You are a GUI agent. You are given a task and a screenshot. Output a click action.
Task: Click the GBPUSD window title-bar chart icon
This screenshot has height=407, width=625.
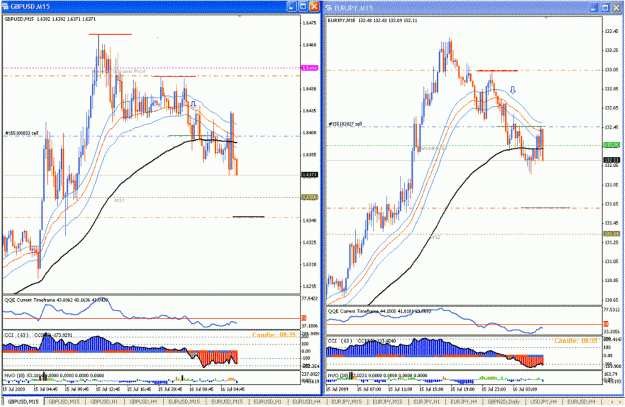pos(6,6)
